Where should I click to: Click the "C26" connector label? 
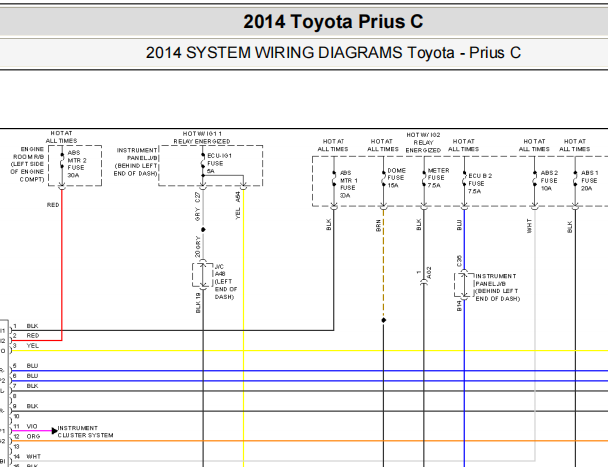click(x=459, y=261)
